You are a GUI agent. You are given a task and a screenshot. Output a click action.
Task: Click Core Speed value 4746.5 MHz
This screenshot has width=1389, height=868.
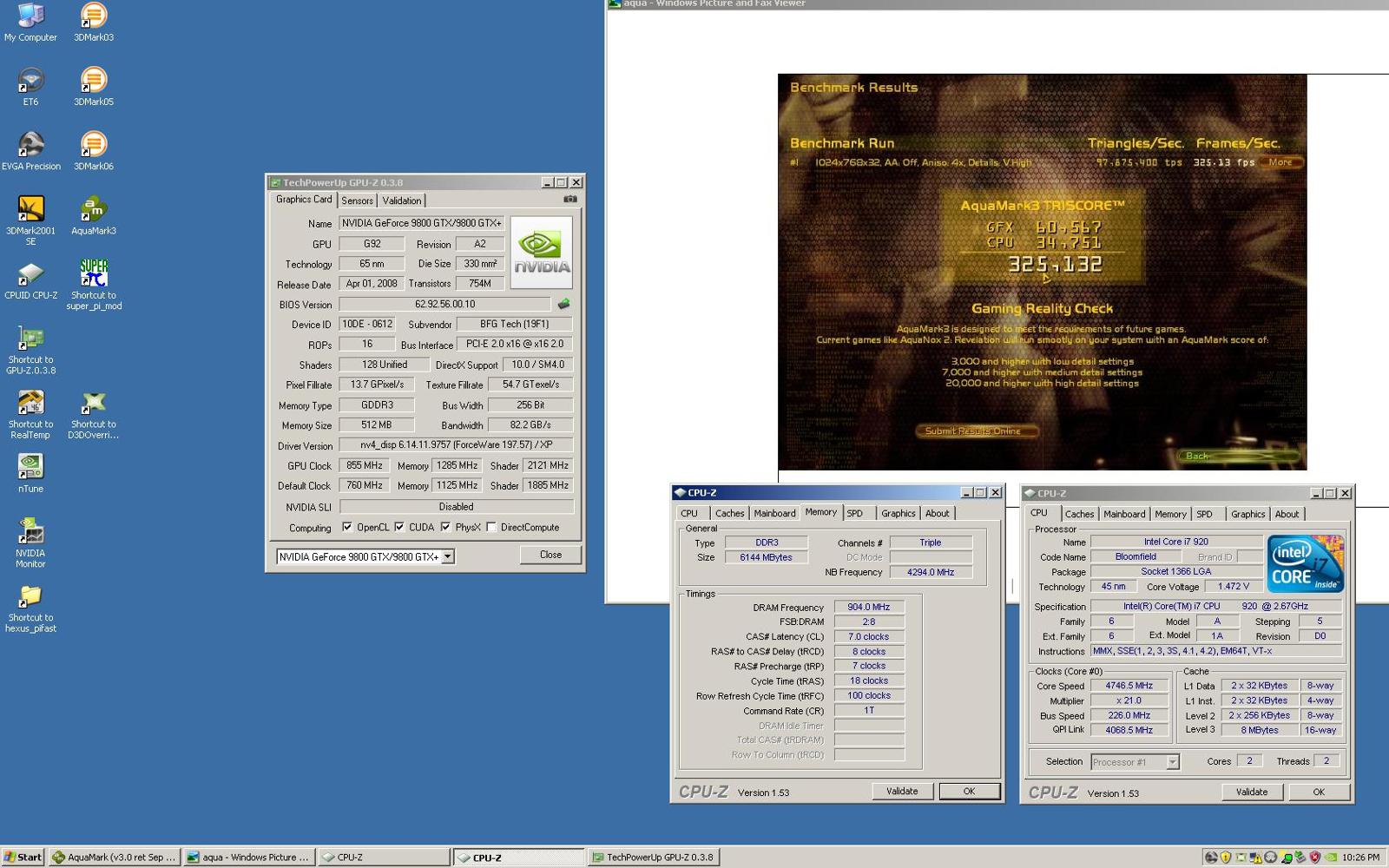[x=1129, y=686]
